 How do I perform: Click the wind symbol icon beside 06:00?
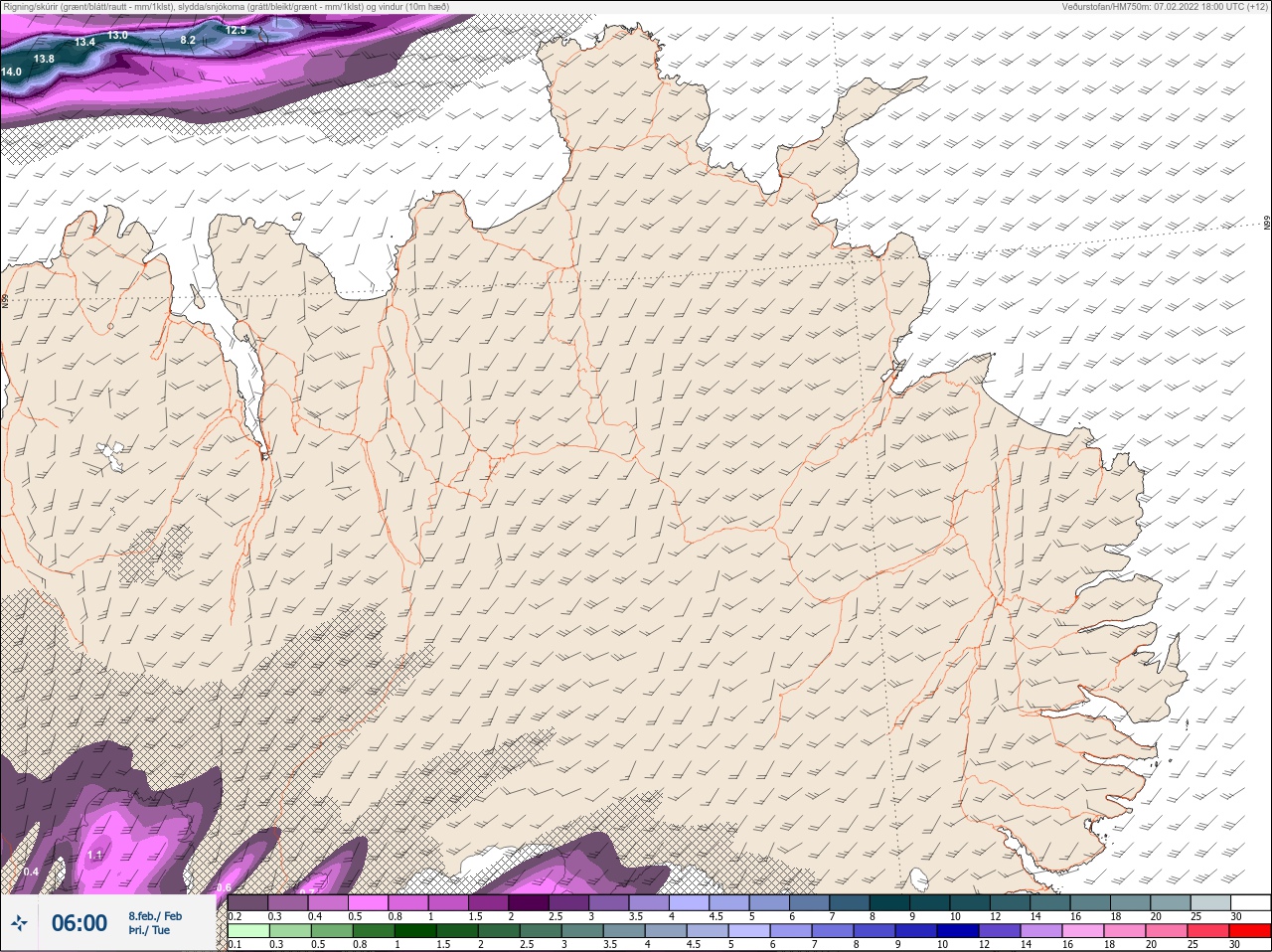(x=19, y=923)
